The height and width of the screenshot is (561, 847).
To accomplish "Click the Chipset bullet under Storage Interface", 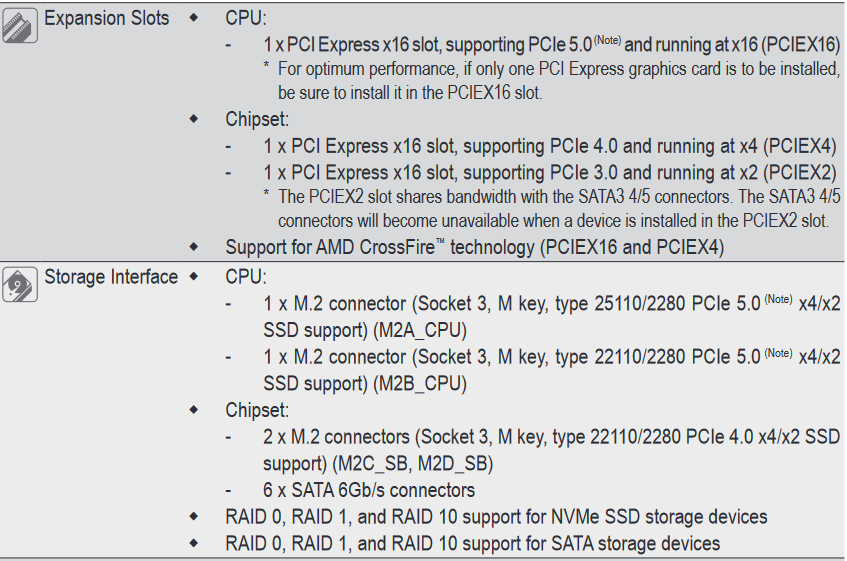I will click(257, 410).
